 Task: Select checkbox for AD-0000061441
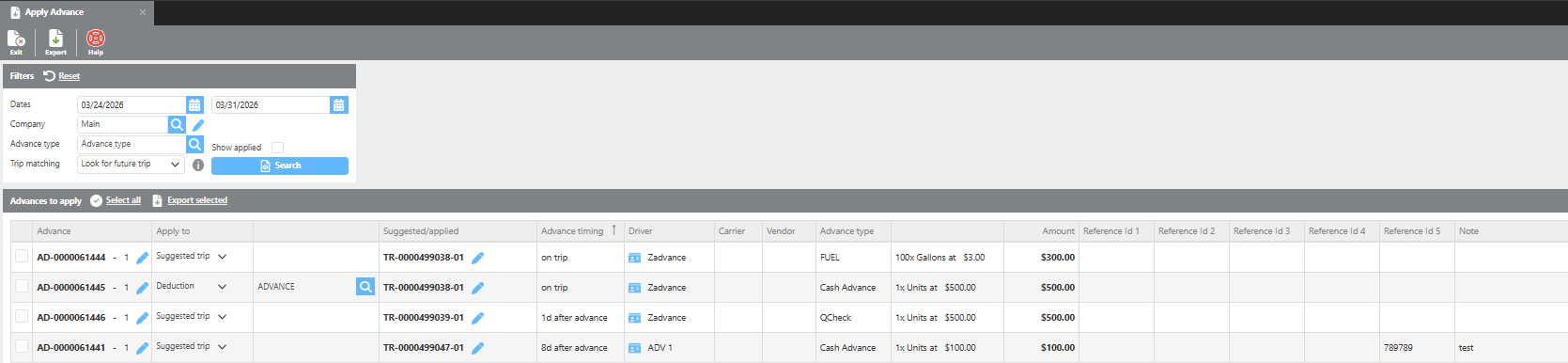22,346
